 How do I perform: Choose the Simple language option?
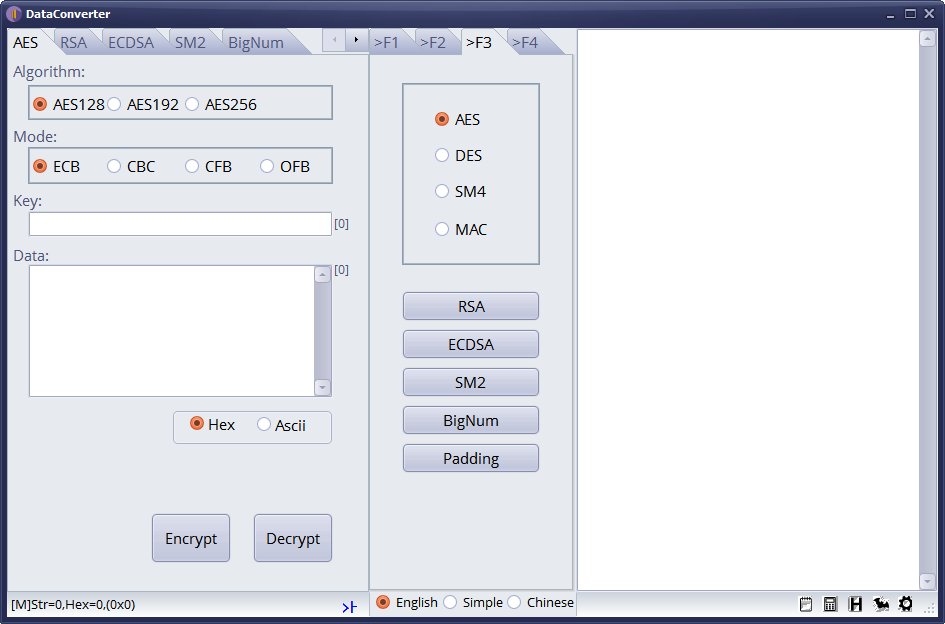tap(453, 603)
